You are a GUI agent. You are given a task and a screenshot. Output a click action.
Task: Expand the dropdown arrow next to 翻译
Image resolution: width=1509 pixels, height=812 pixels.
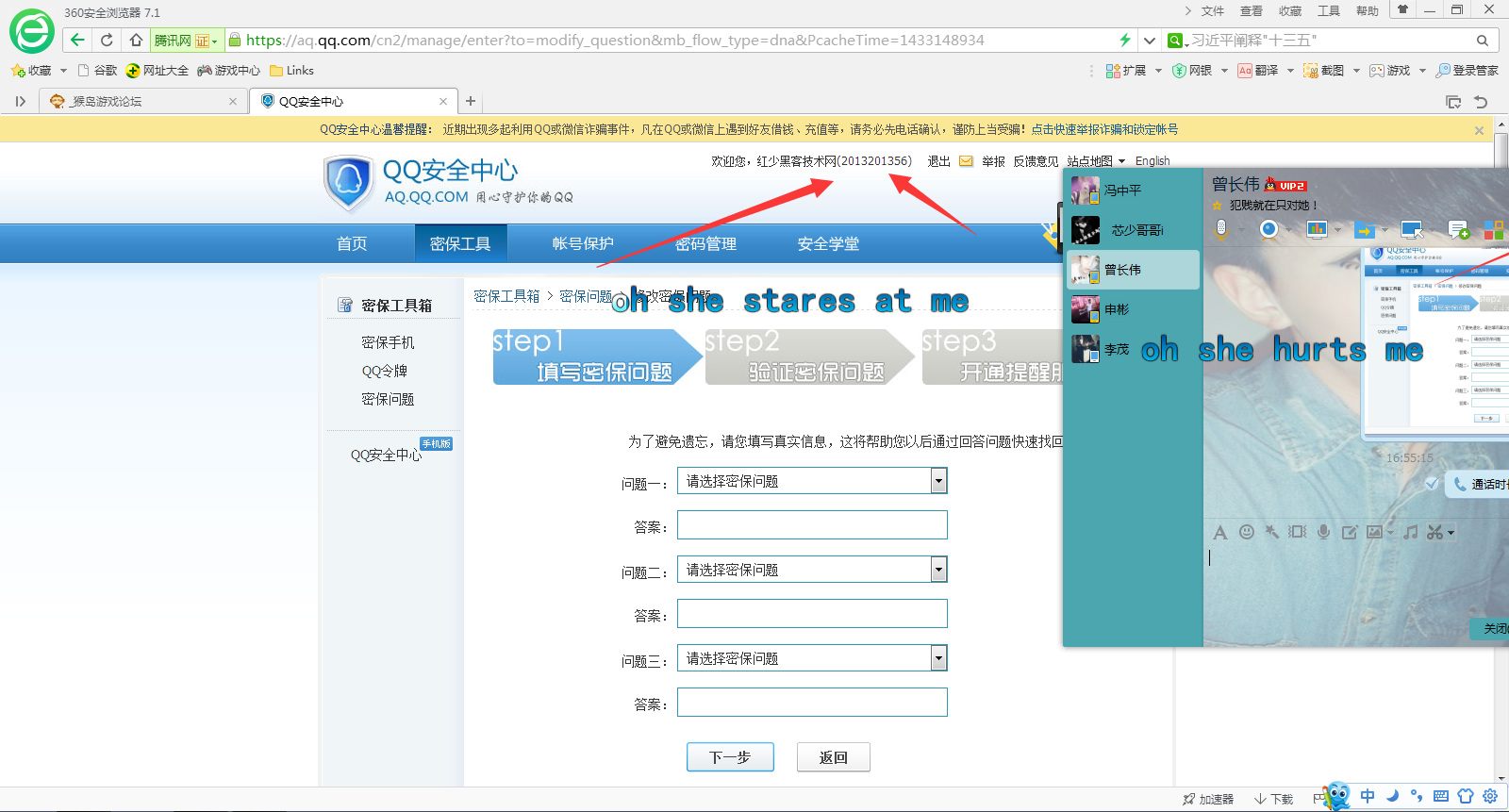(1290, 71)
